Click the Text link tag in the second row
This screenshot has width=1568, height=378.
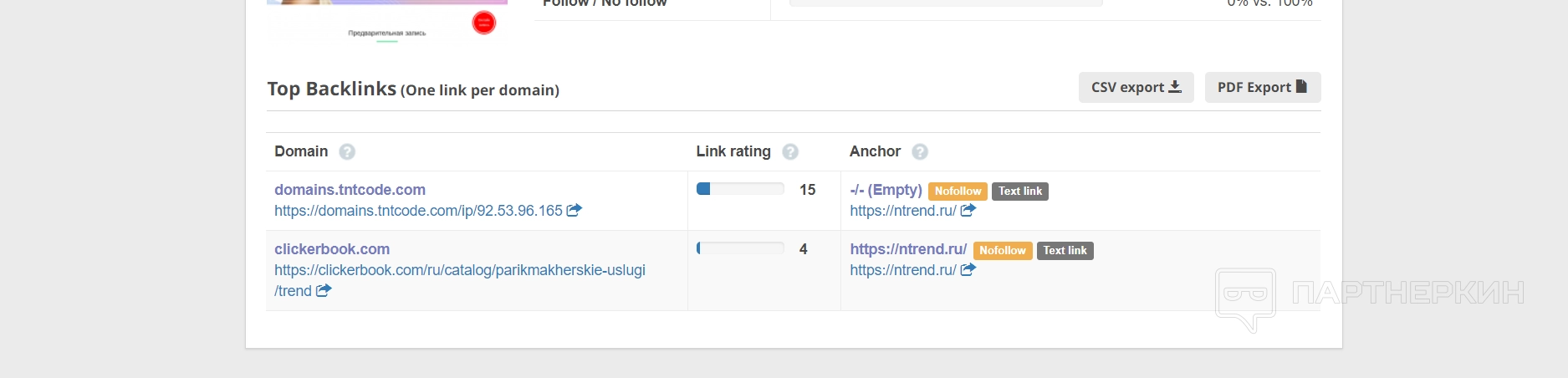pos(1065,251)
